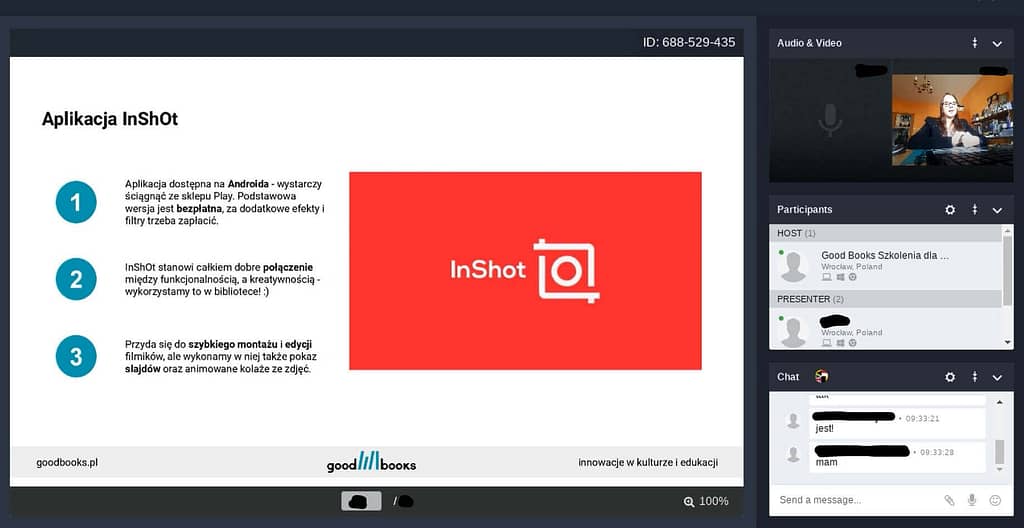Screen dimensions: 1024x528
Task: Click the webinar ID 688-529-435
Action: click(x=689, y=42)
